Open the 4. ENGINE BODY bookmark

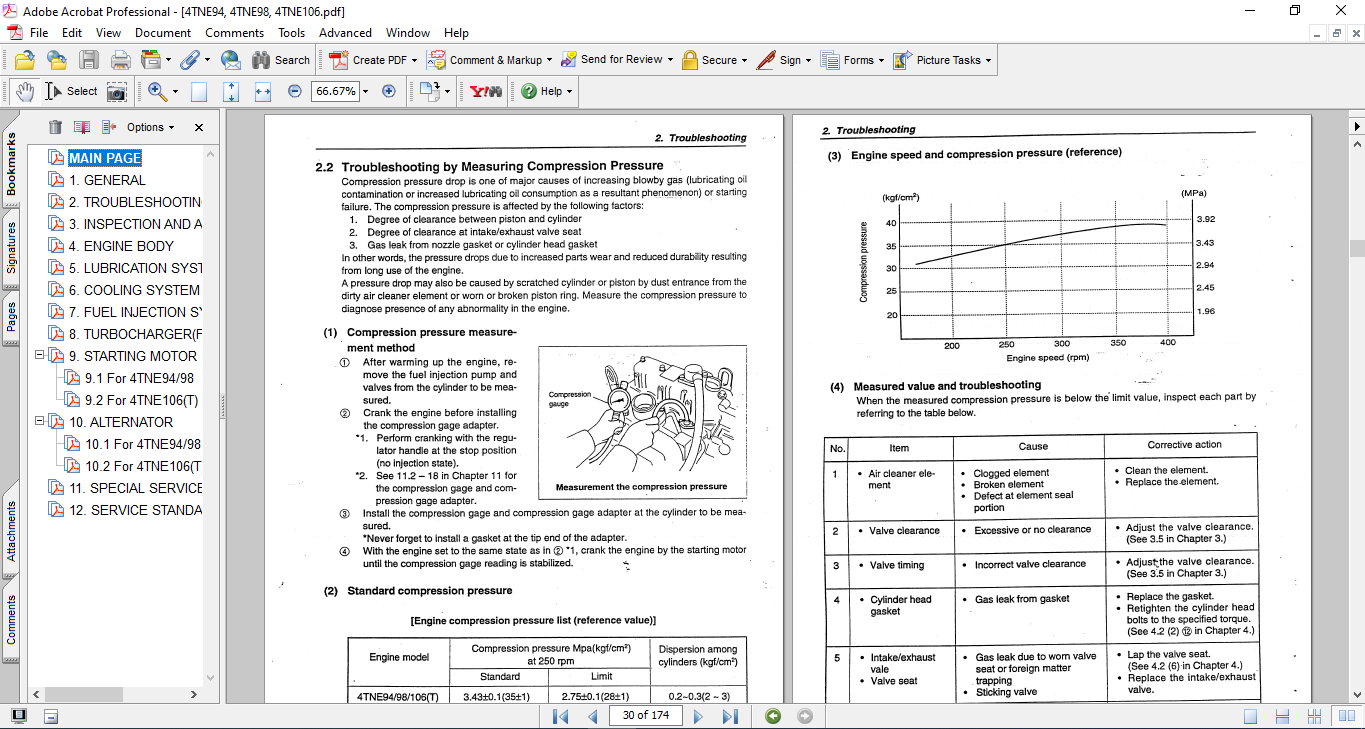tap(121, 246)
